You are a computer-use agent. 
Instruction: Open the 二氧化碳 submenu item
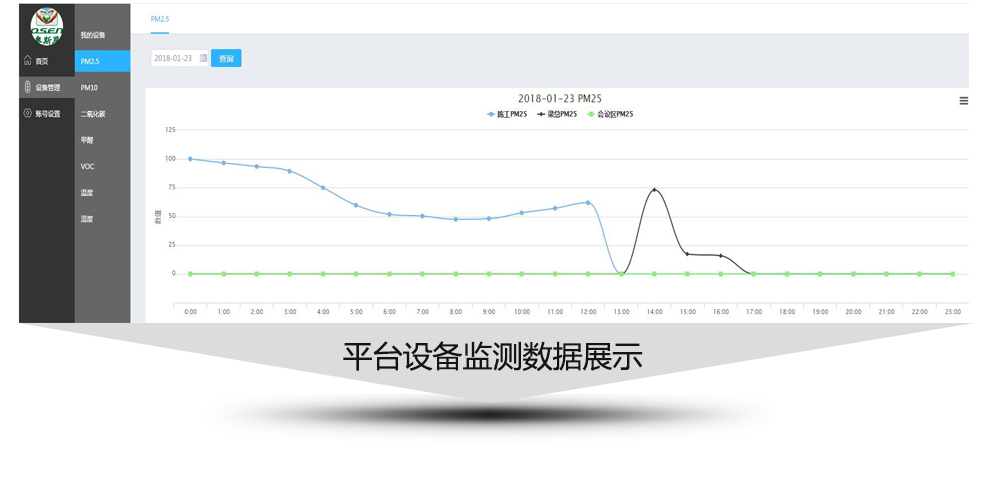click(93, 114)
